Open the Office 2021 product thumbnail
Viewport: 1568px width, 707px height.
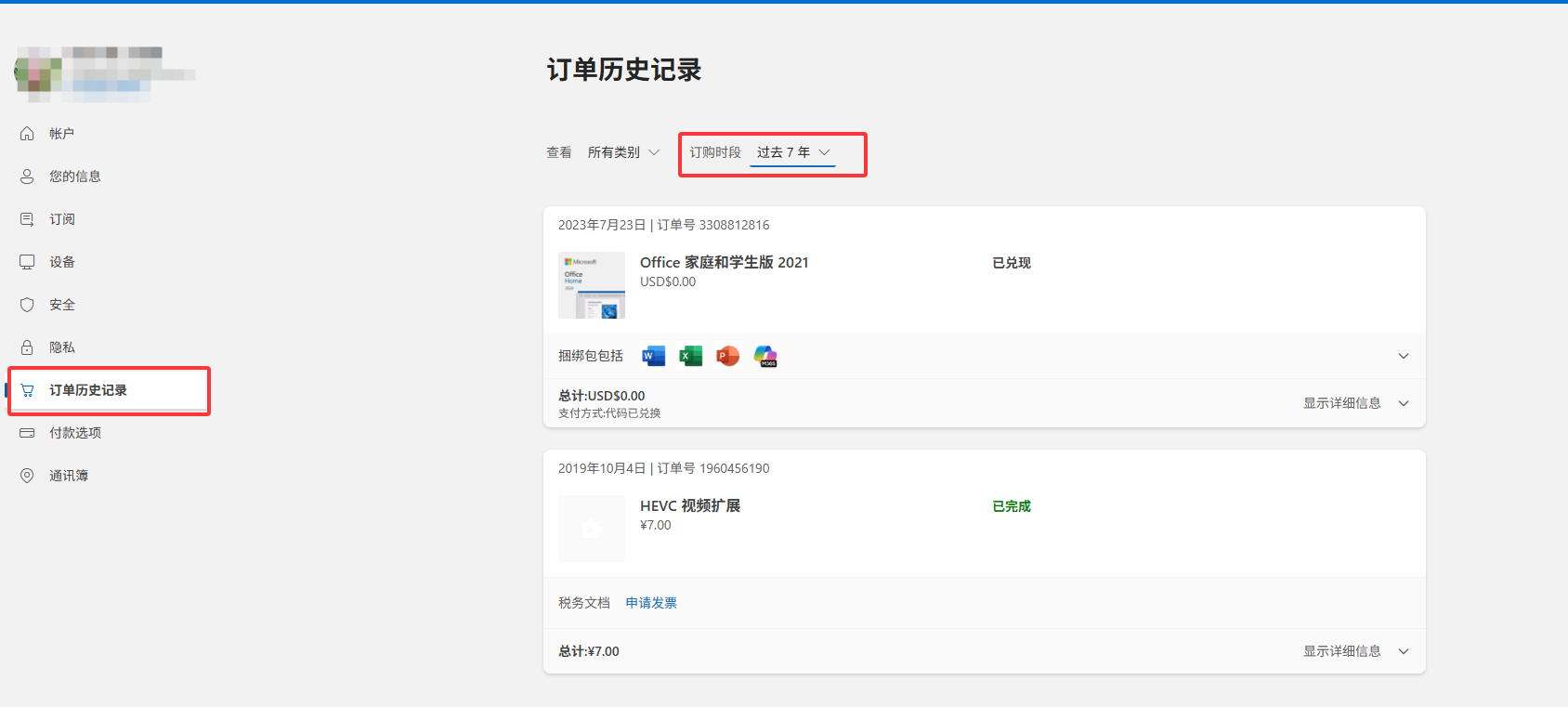[x=592, y=285]
